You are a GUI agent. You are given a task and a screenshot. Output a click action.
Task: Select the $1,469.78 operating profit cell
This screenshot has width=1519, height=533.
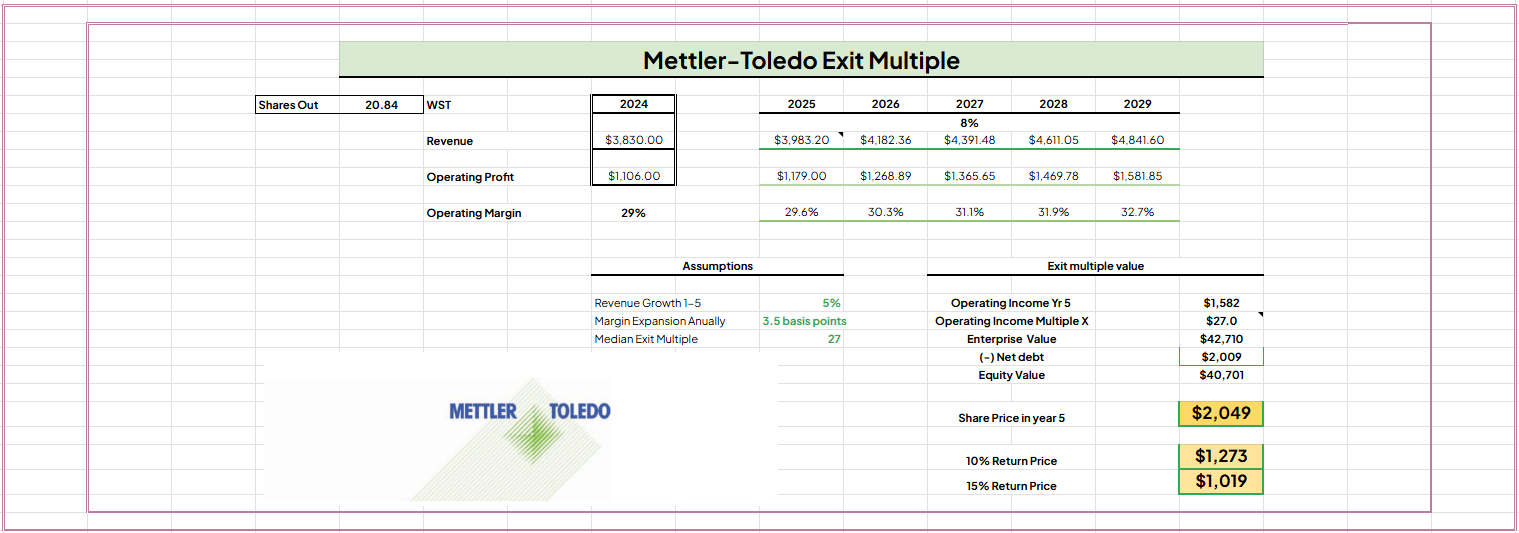pyautogui.click(x=1053, y=176)
